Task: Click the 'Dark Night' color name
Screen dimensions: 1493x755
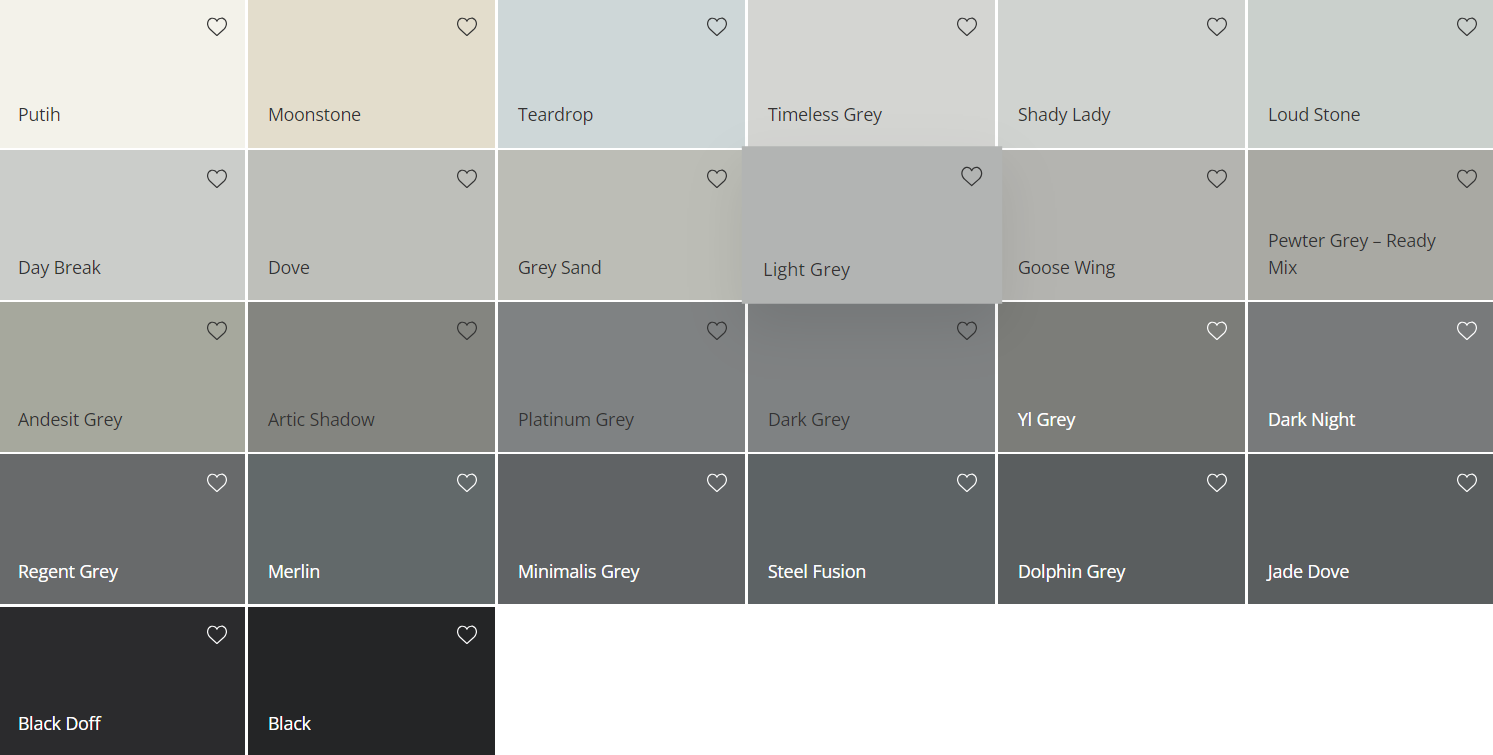Action: pyautogui.click(x=1311, y=420)
